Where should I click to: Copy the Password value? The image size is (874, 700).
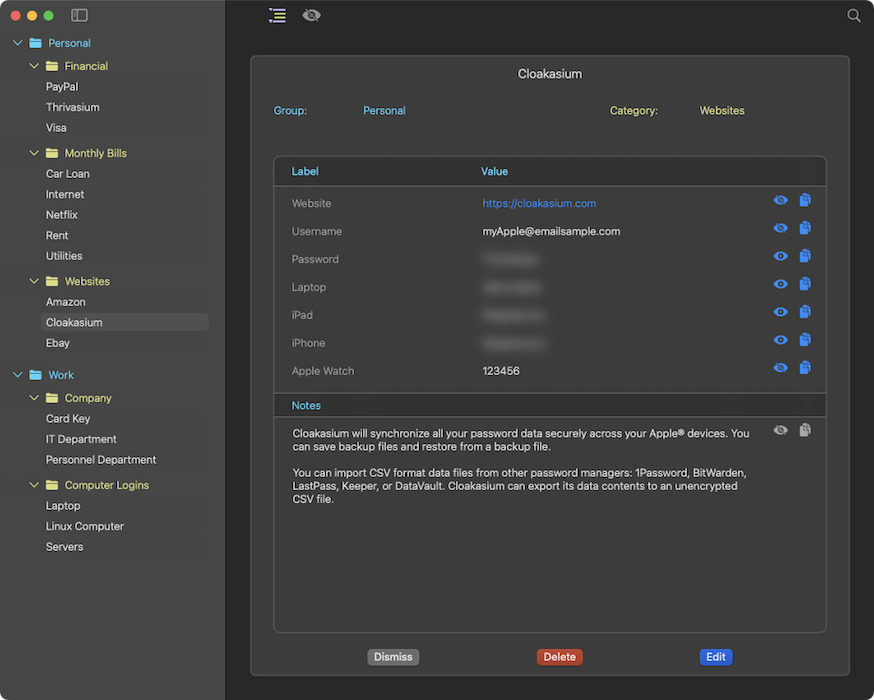coord(805,257)
